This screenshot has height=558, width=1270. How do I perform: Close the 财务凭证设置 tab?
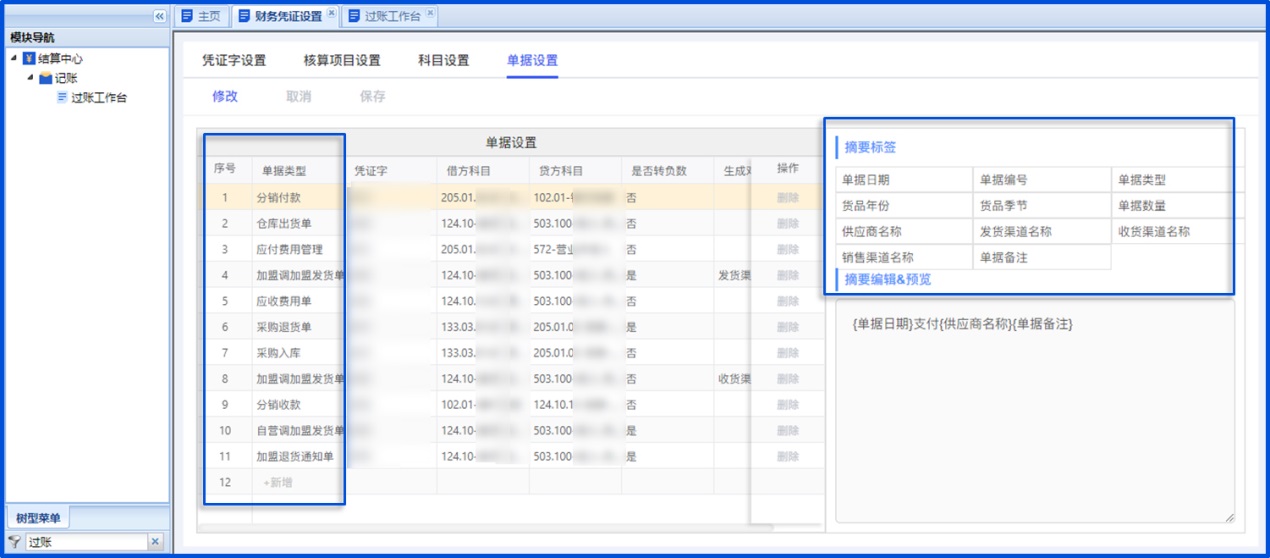pyautogui.click(x=332, y=13)
